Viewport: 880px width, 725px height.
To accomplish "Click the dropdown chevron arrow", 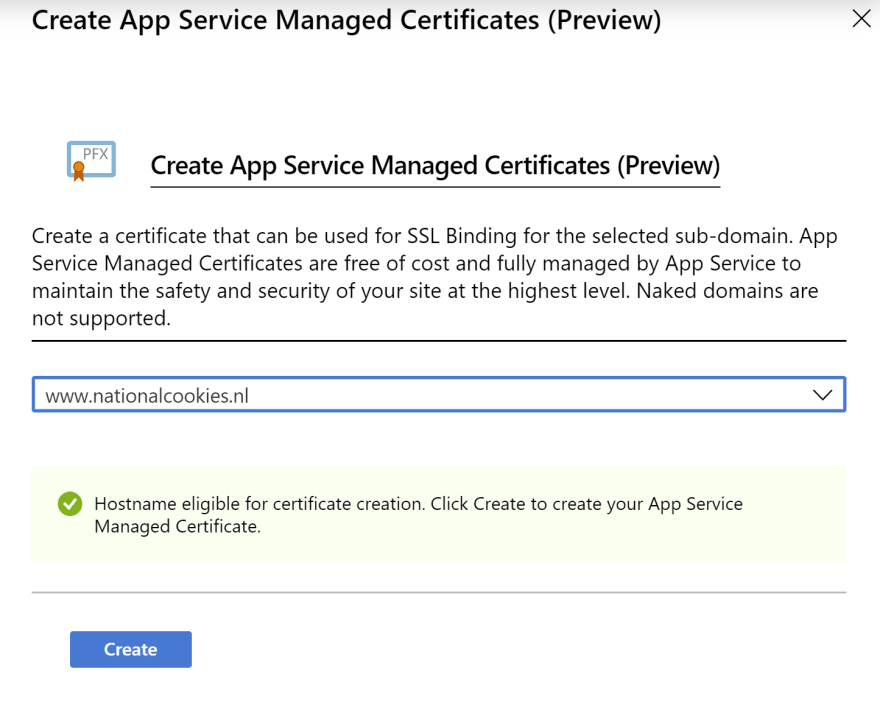I will coord(822,395).
